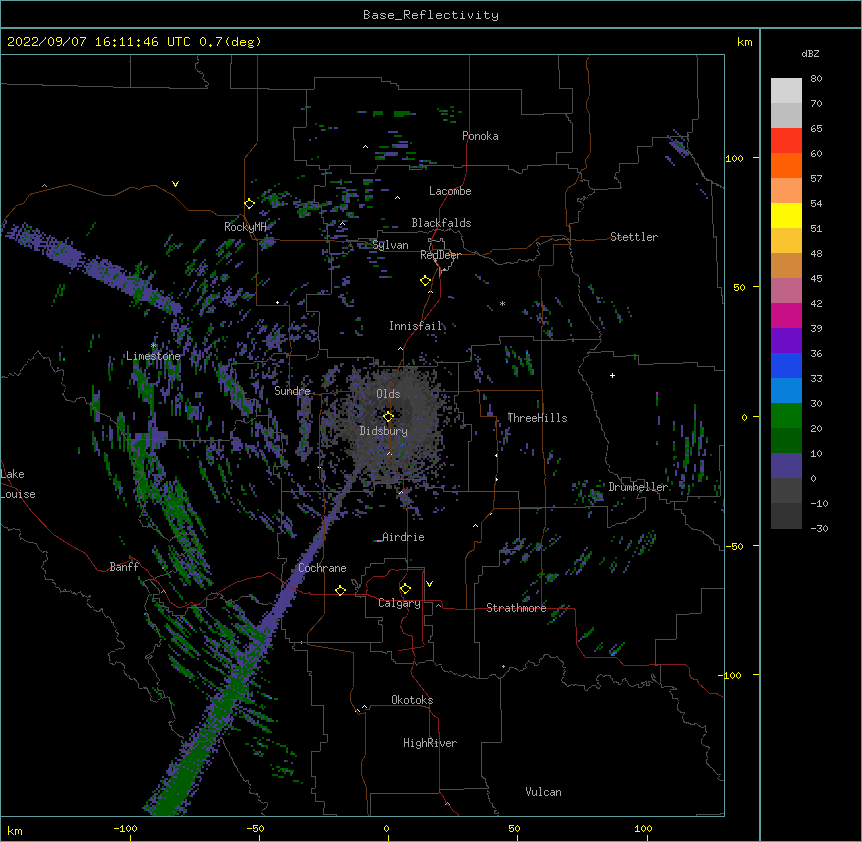Click the Olds town label
The height and width of the screenshot is (842, 862).
[388, 394]
